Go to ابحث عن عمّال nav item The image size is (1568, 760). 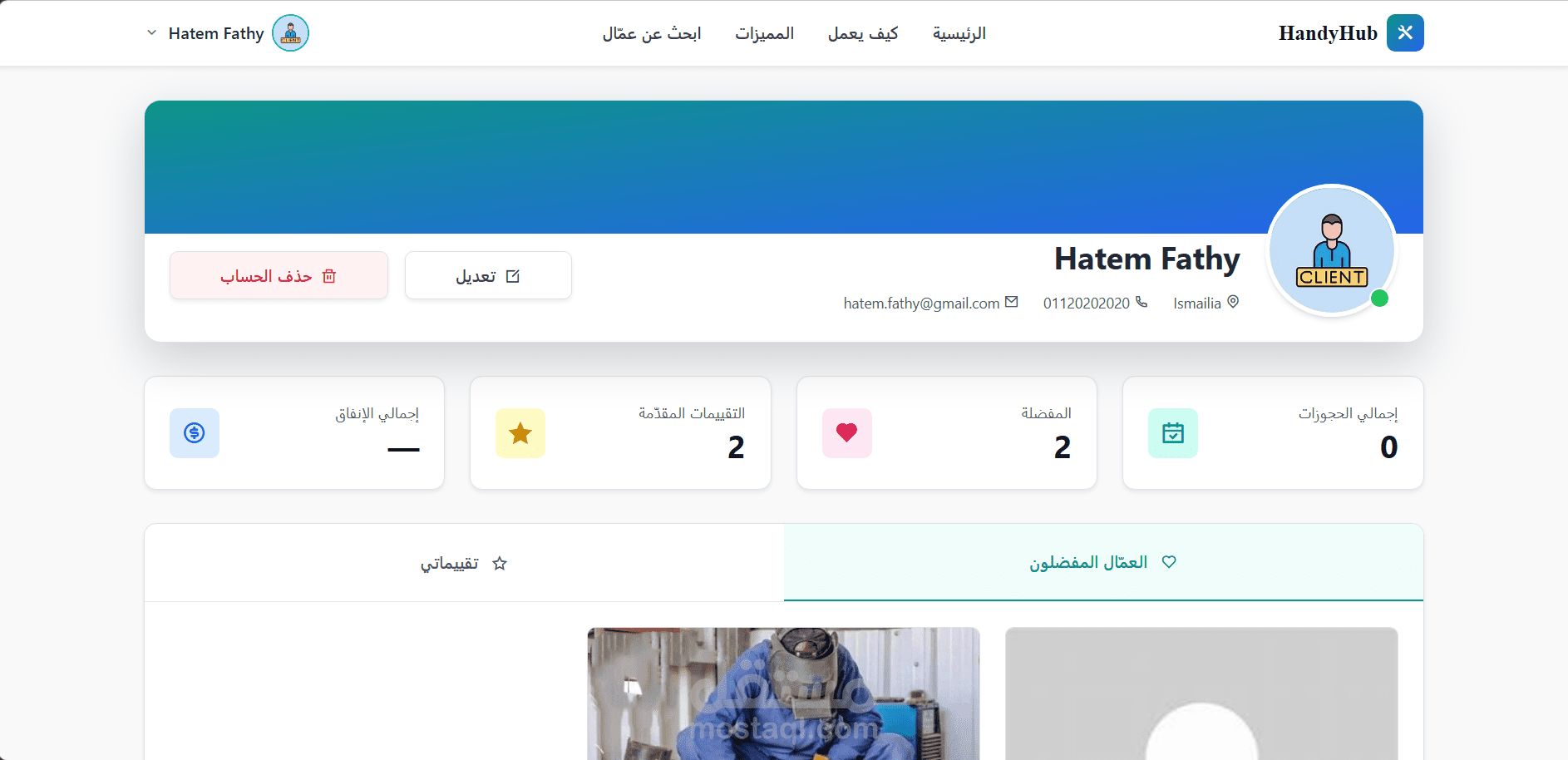[652, 33]
